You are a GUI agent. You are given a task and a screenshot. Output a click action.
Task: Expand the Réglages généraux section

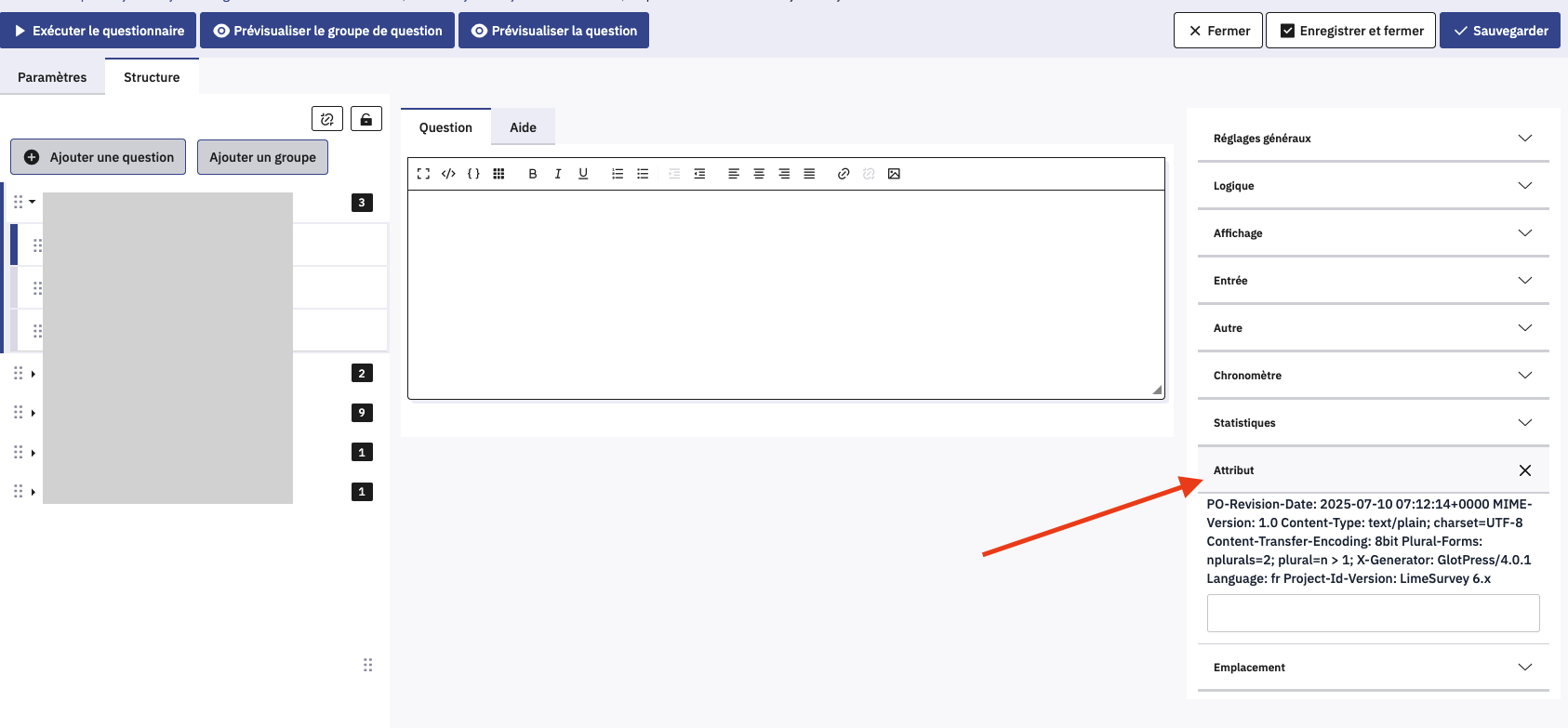point(1373,139)
